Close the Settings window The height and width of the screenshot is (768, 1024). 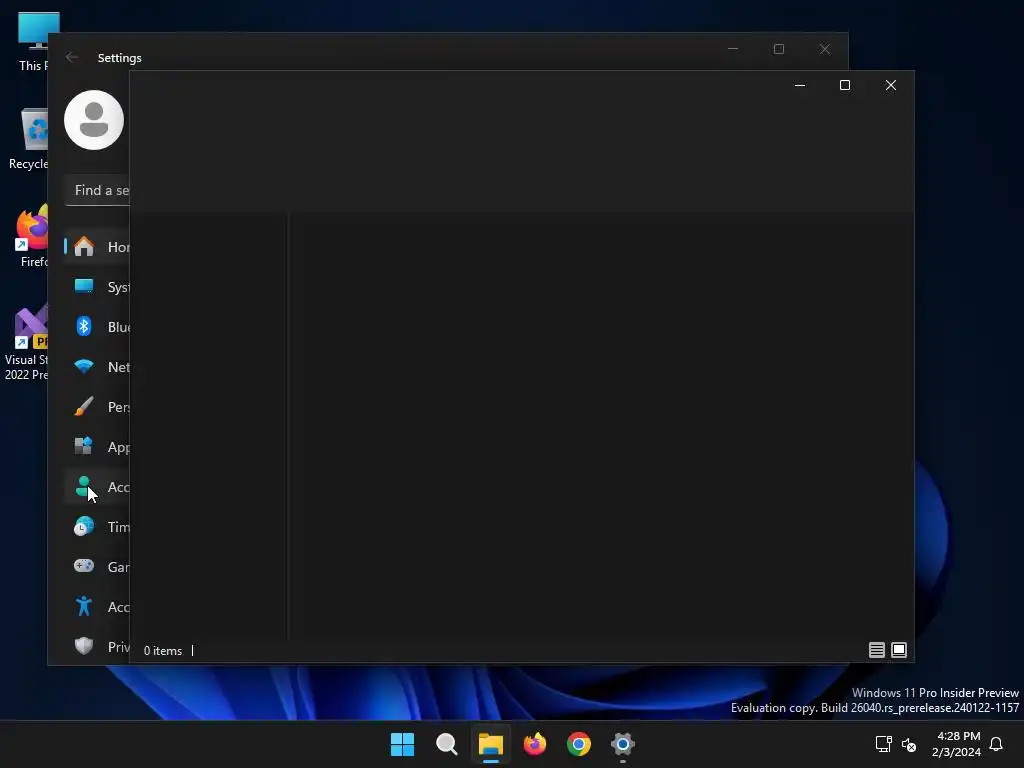point(825,49)
